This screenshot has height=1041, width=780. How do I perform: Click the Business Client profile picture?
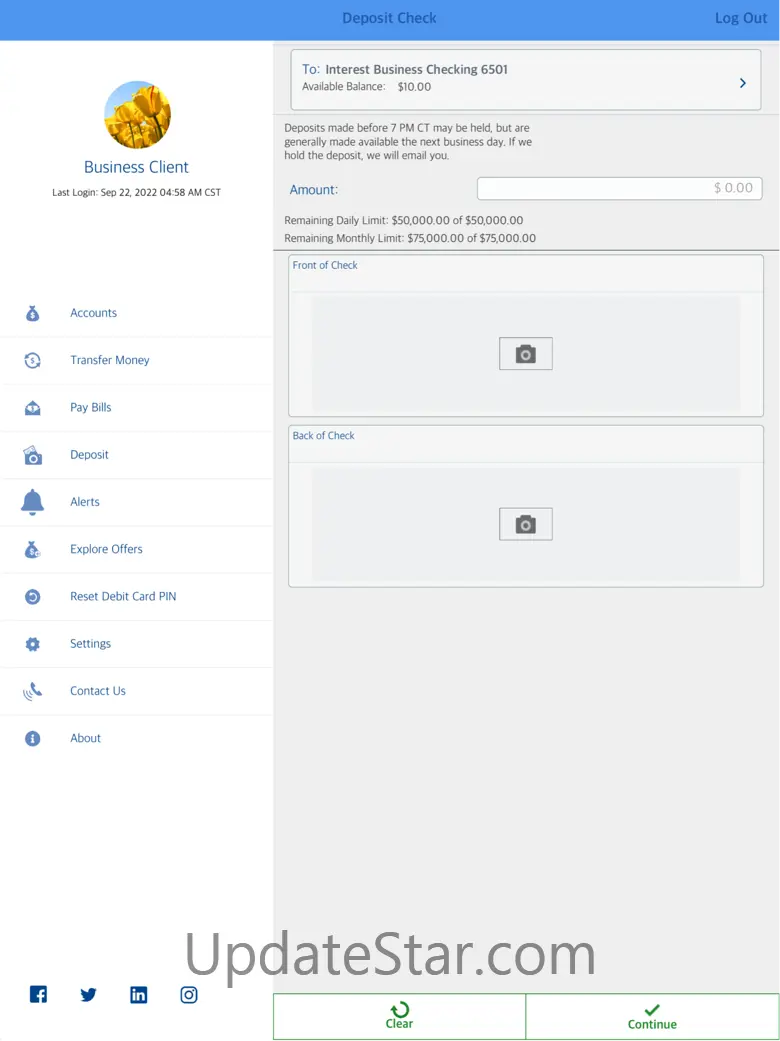pyautogui.click(x=137, y=115)
